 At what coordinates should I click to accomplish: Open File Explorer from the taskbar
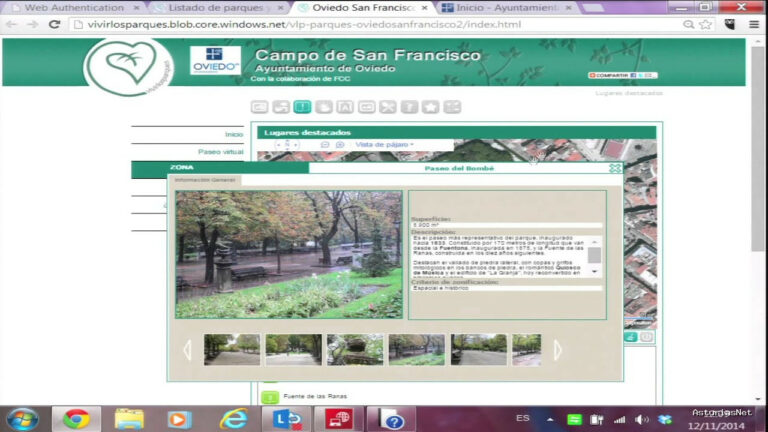[x=129, y=419]
